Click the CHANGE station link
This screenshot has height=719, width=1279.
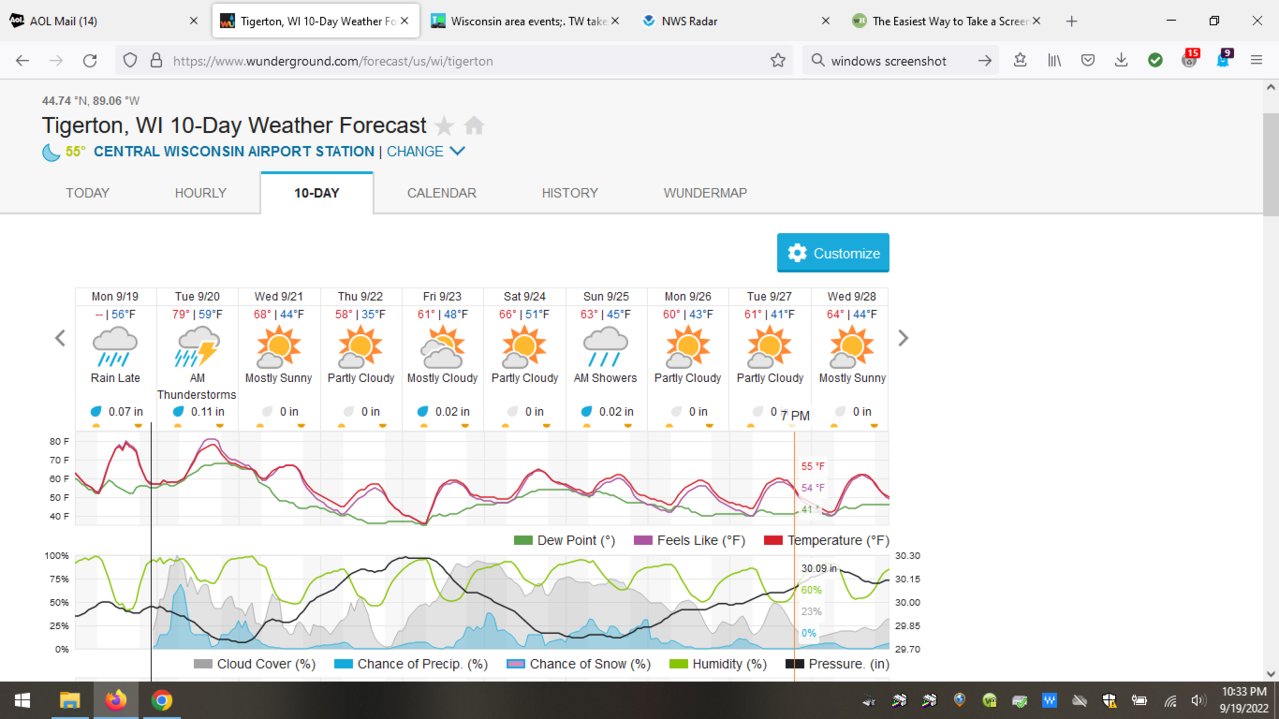click(415, 152)
